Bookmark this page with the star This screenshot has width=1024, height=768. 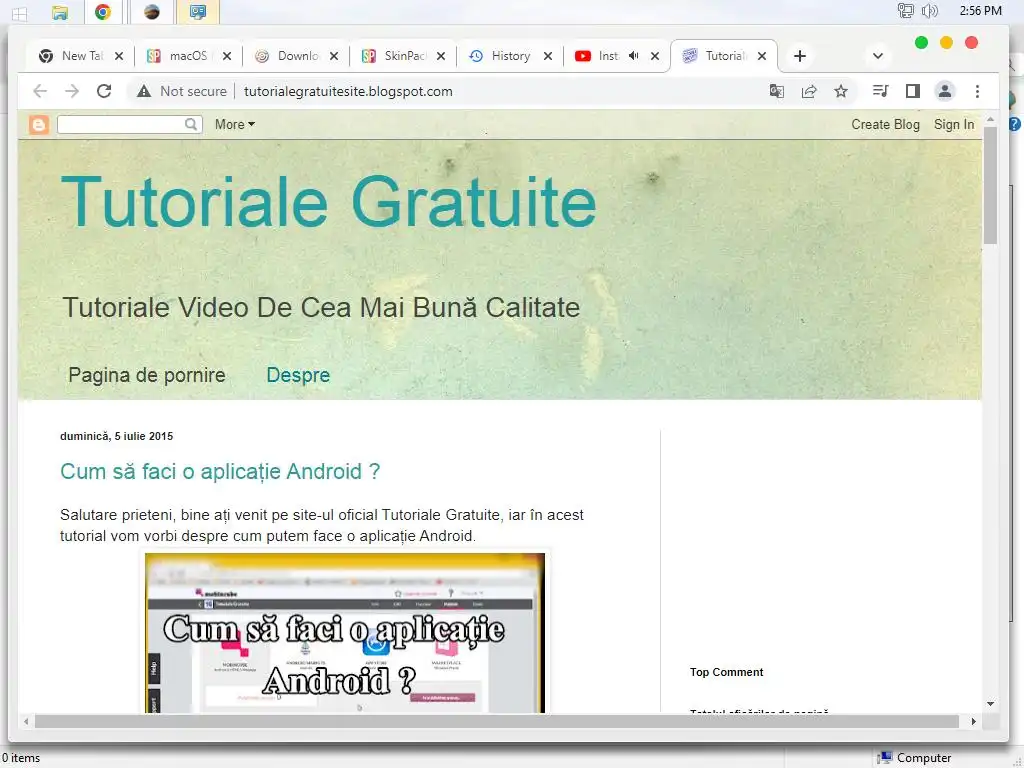[841, 91]
